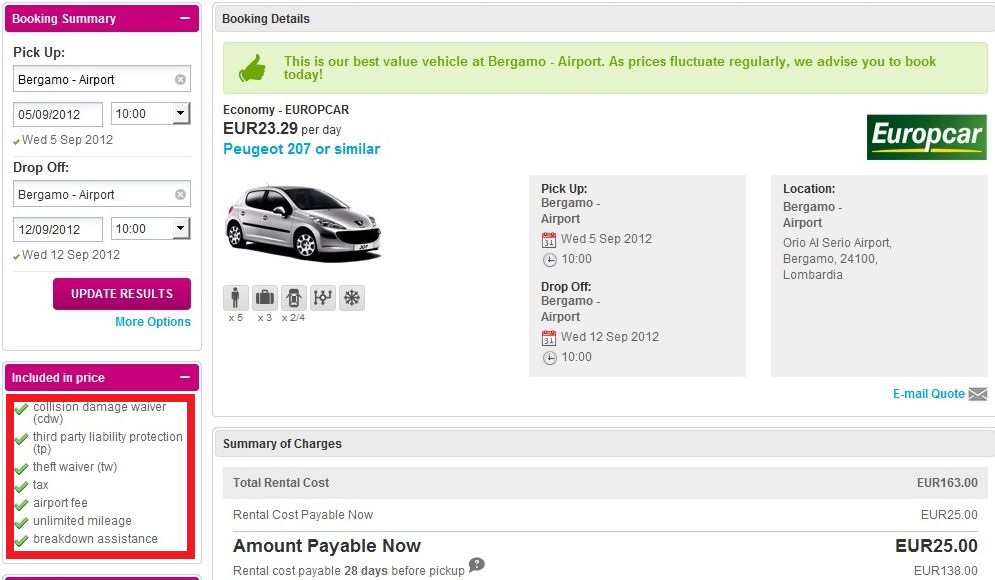Click the Peugeot 207 car photo
995x580 pixels.
click(x=303, y=223)
